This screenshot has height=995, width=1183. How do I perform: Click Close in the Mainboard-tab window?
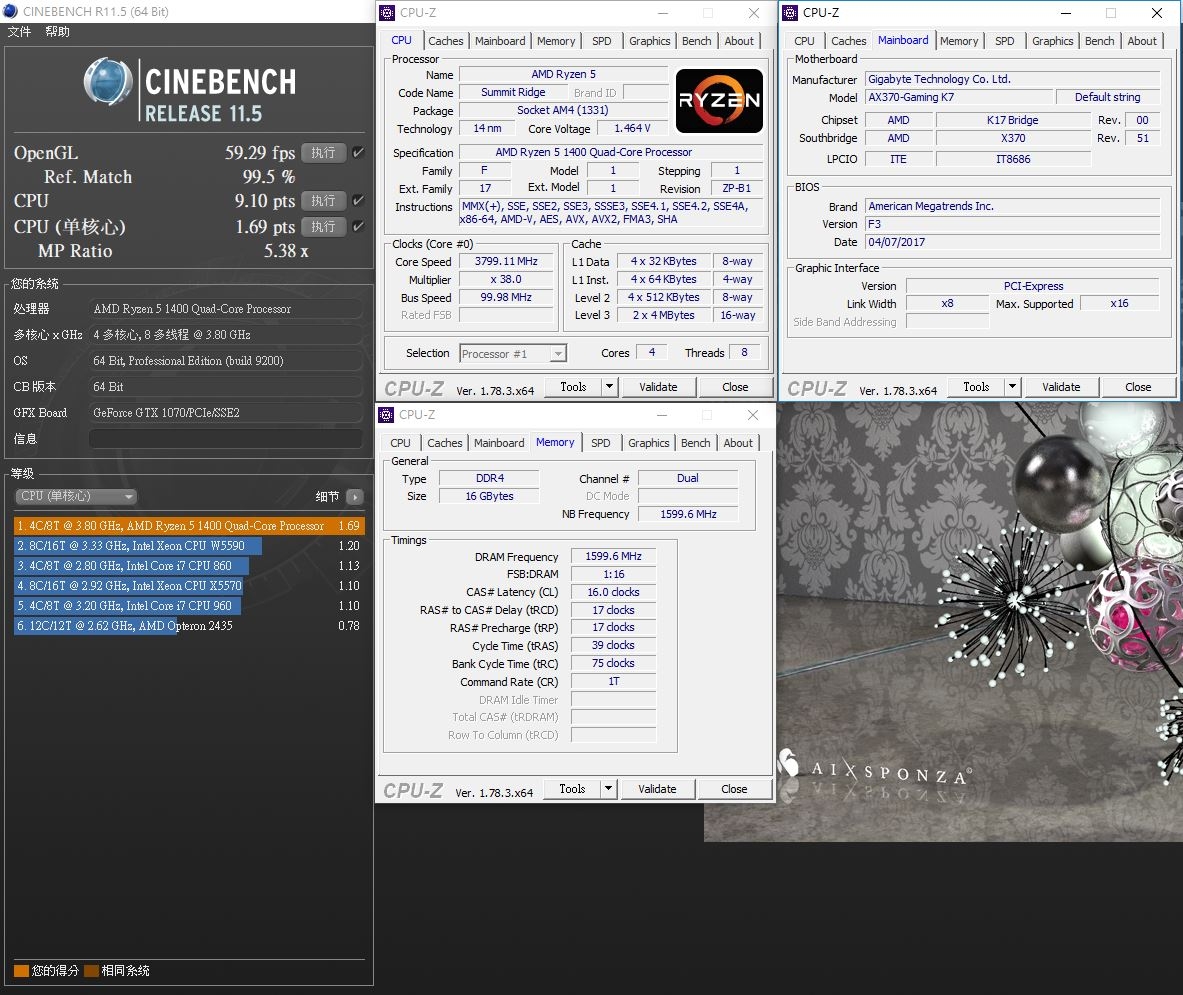(x=1138, y=387)
